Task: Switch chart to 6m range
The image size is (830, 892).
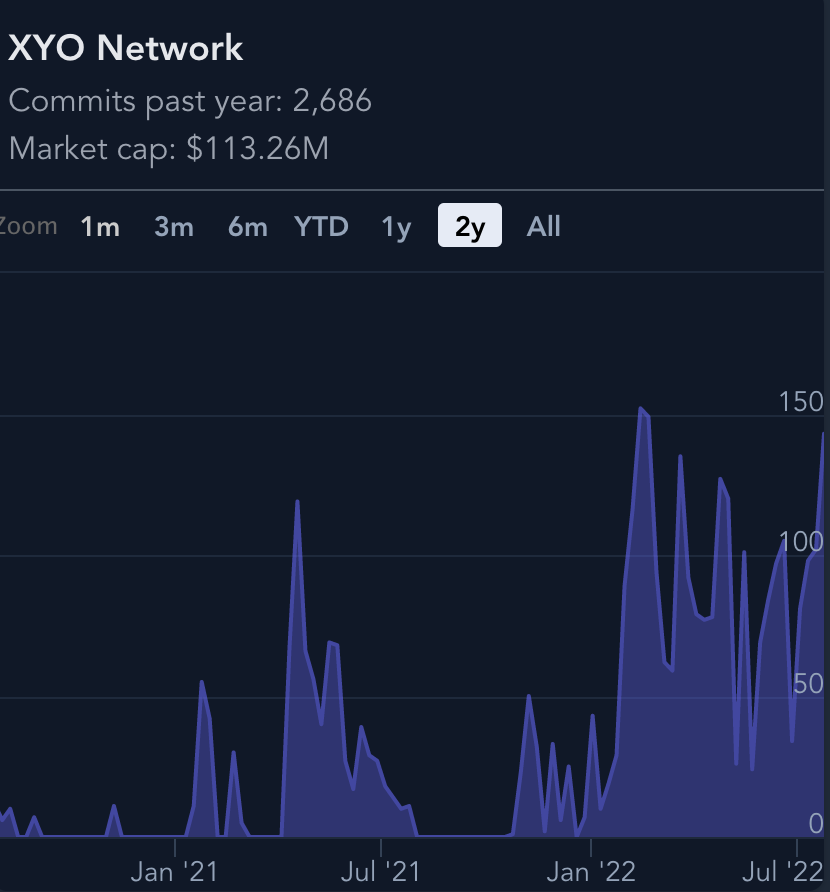Action: 248,226
